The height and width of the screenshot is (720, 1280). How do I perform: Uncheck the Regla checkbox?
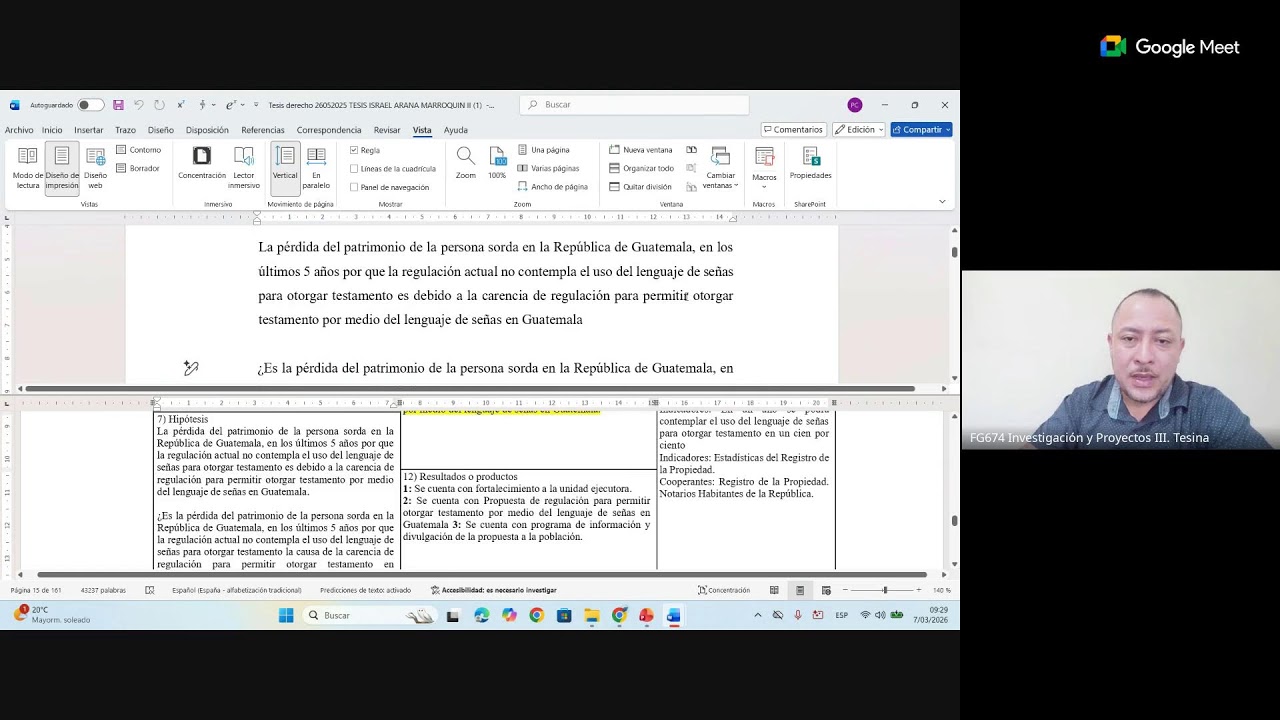pyautogui.click(x=354, y=150)
